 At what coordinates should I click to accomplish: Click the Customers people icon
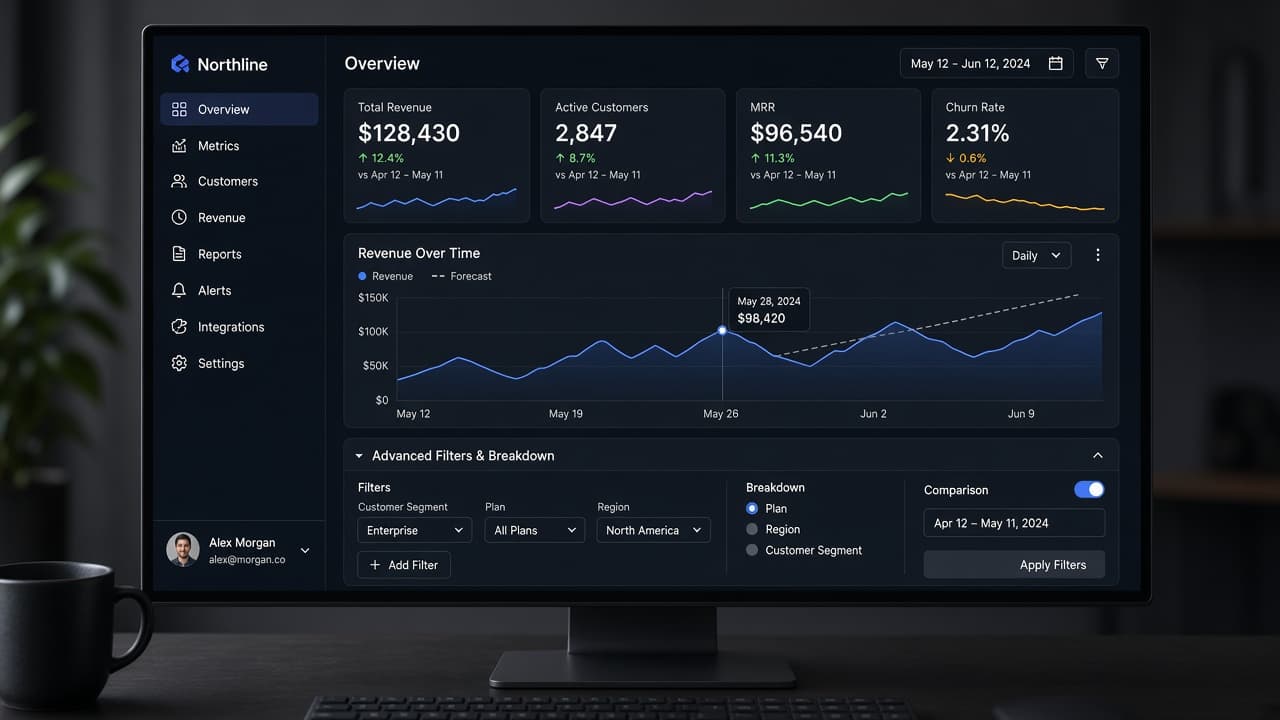[x=179, y=181]
